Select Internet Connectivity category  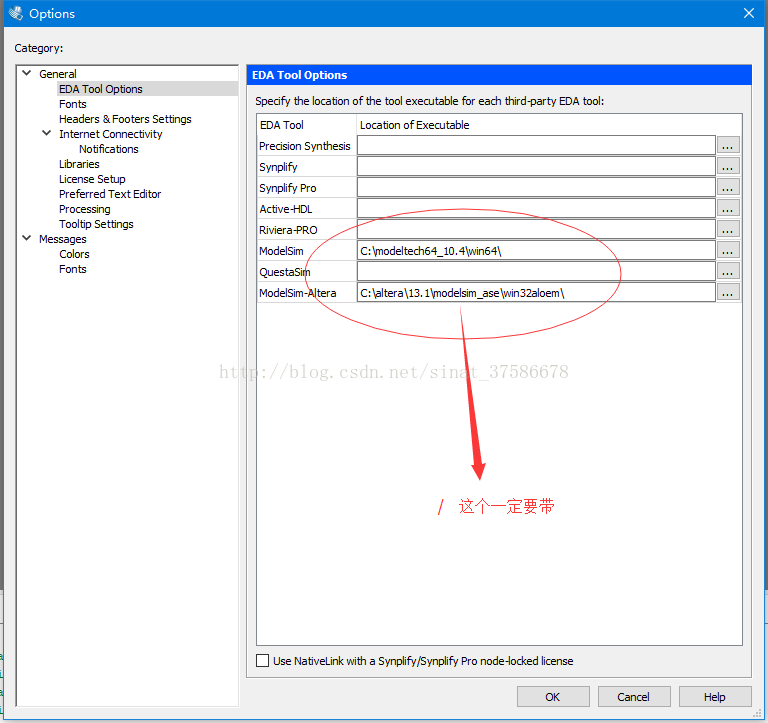110,134
